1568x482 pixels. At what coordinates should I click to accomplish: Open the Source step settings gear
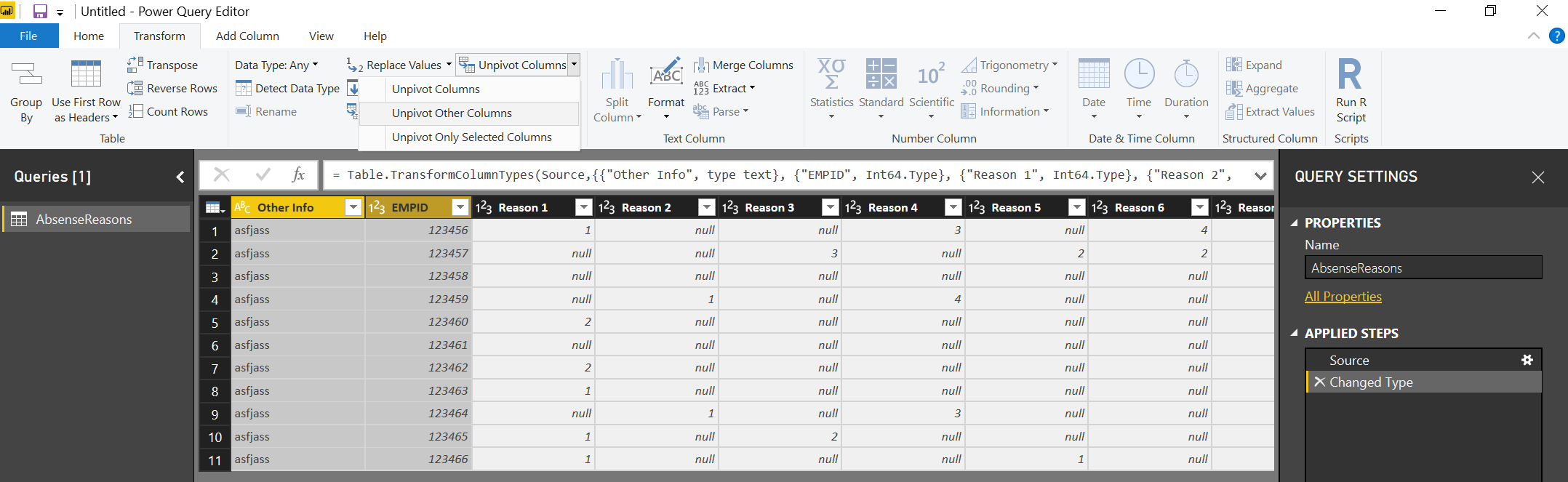click(x=1527, y=360)
